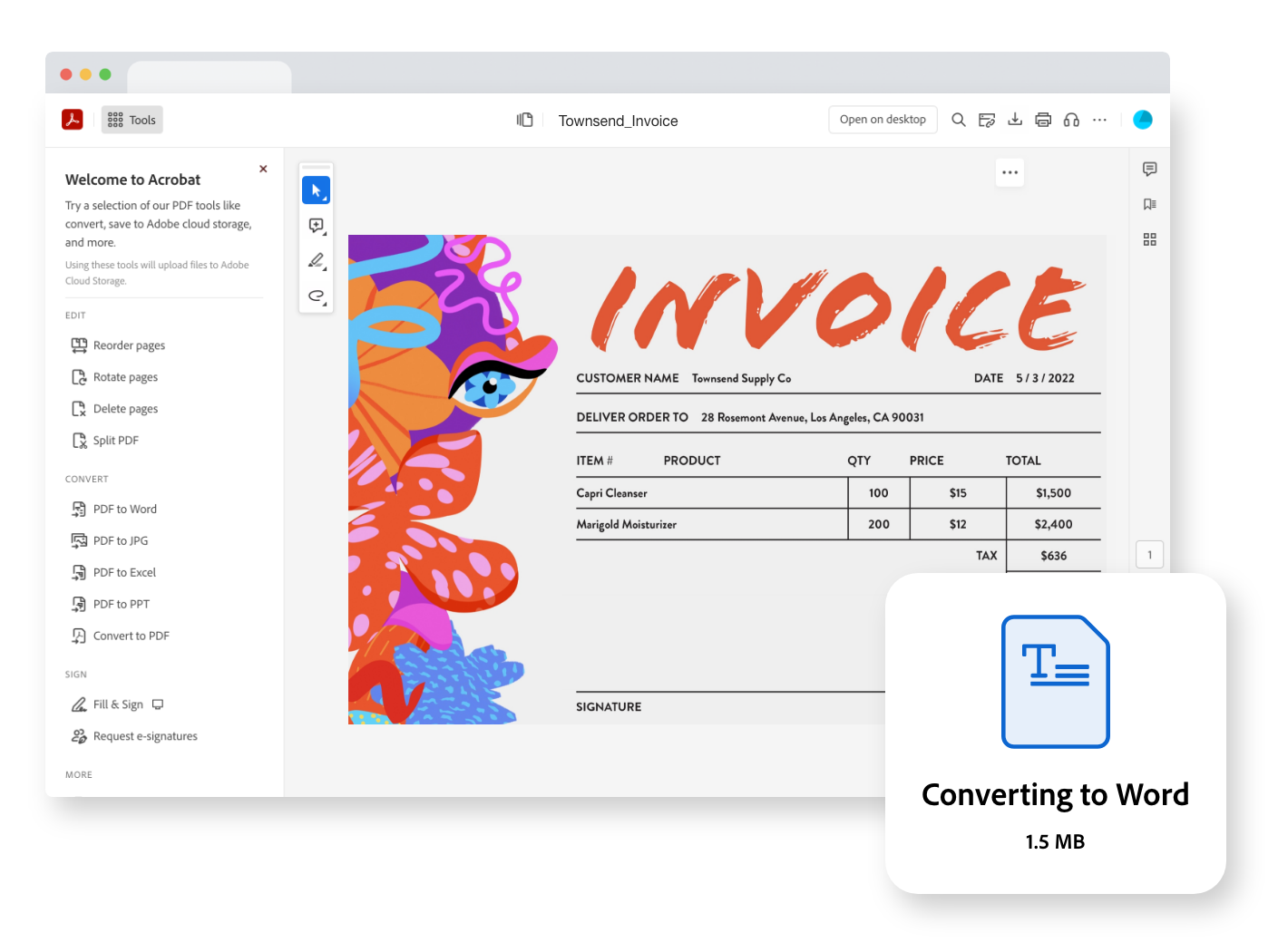Image resolution: width=1278 pixels, height=952 pixels.
Task: Open the Bookmarks panel
Action: pos(1150,204)
